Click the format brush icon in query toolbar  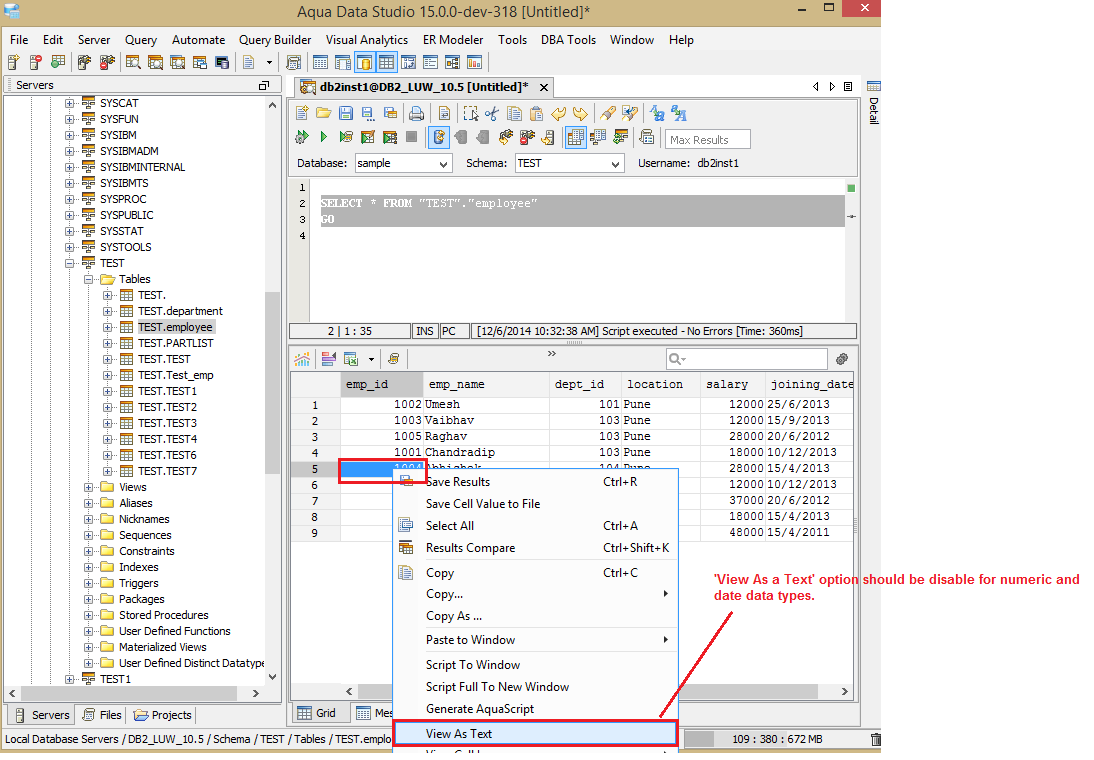[x=608, y=113]
